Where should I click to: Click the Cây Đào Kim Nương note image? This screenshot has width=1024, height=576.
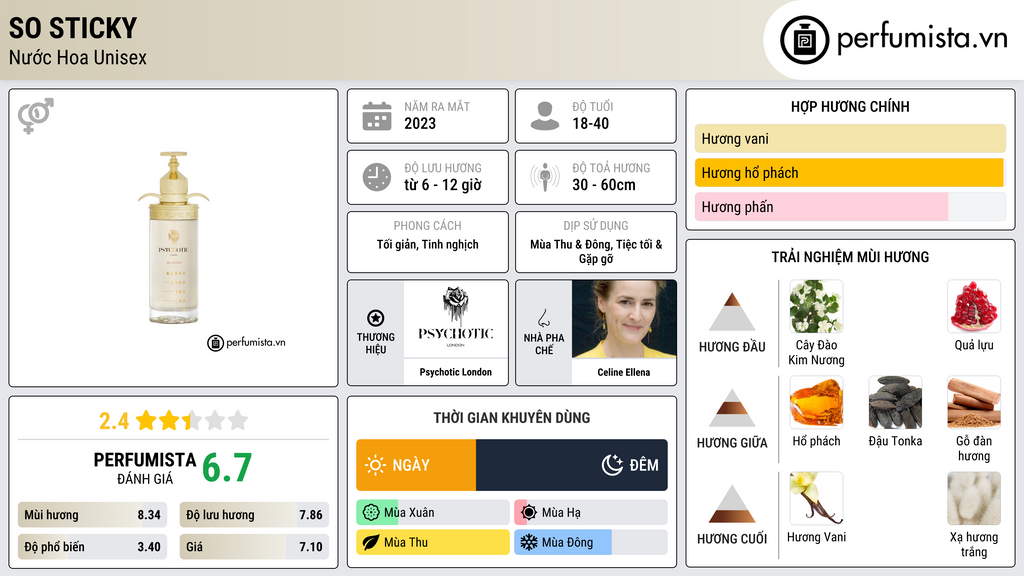[816, 306]
